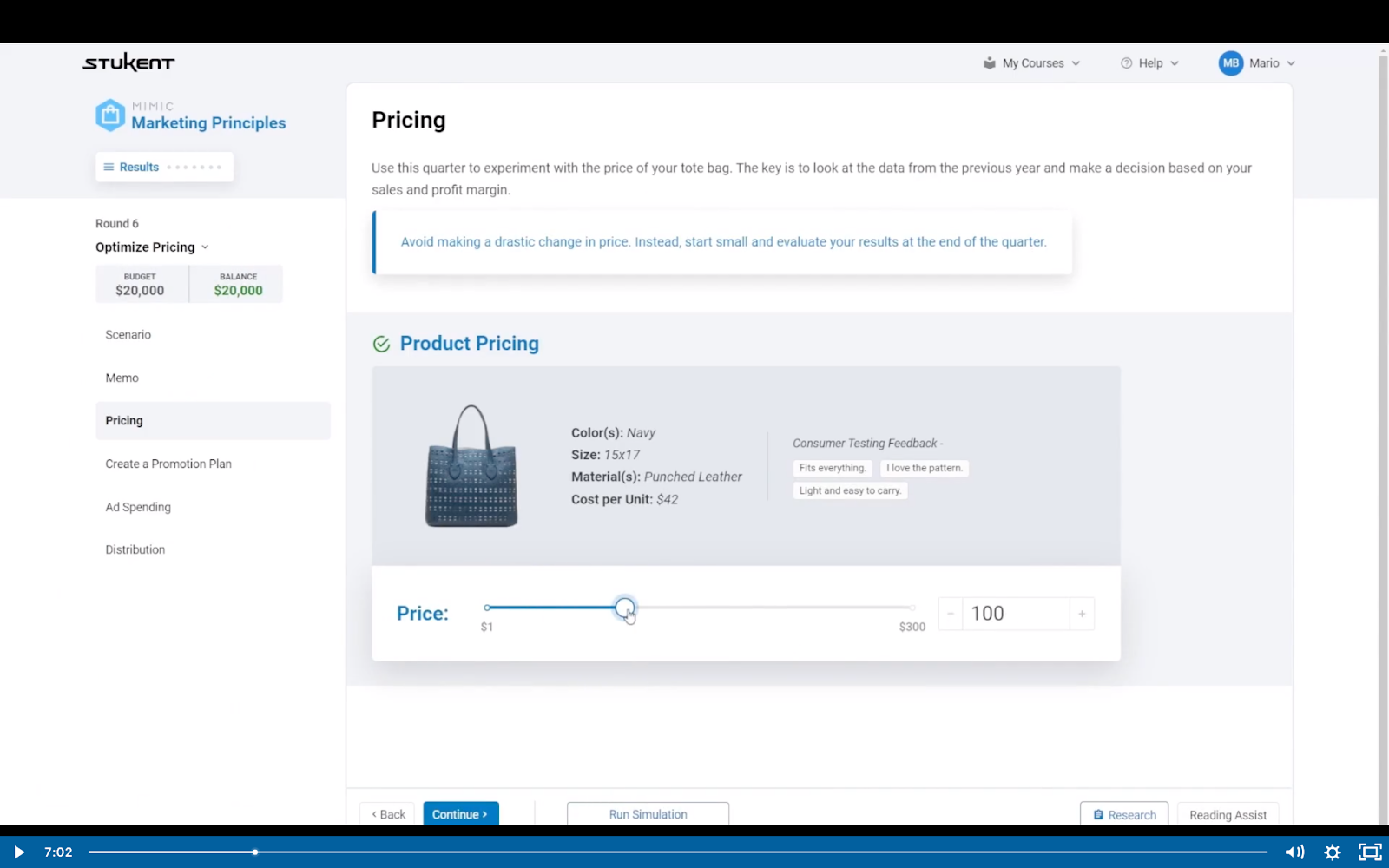Click the 'Size: 15x17' text
This screenshot has width=1389, height=868.
[605, 455]
